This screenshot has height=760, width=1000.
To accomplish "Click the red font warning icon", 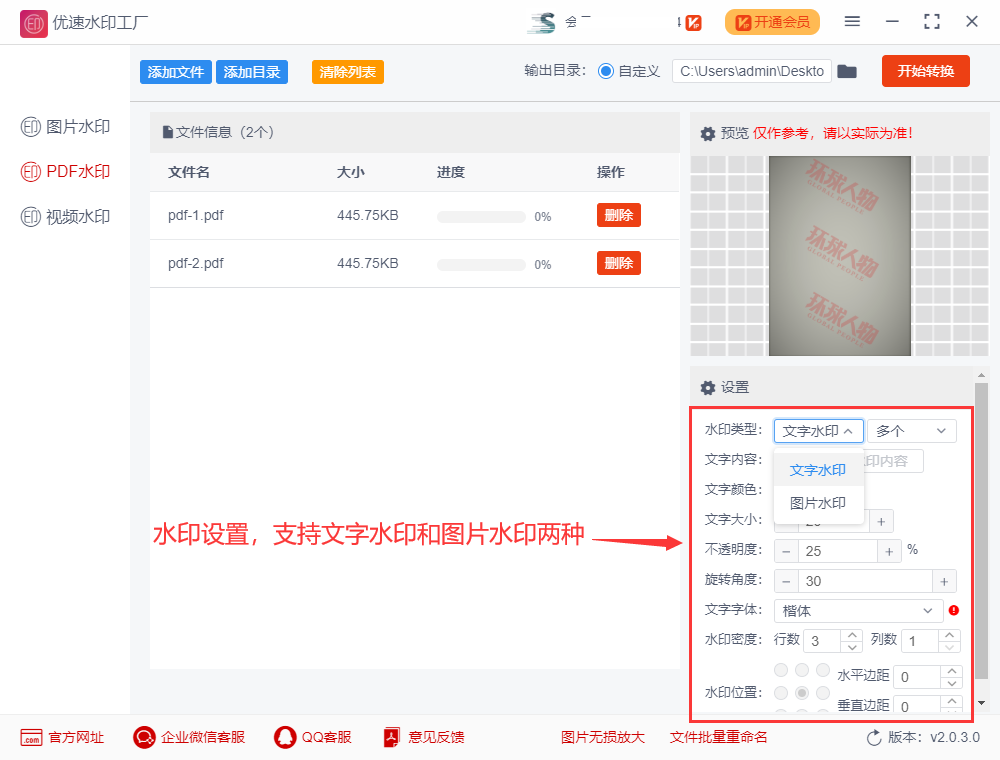I will (x=954, y=611).
